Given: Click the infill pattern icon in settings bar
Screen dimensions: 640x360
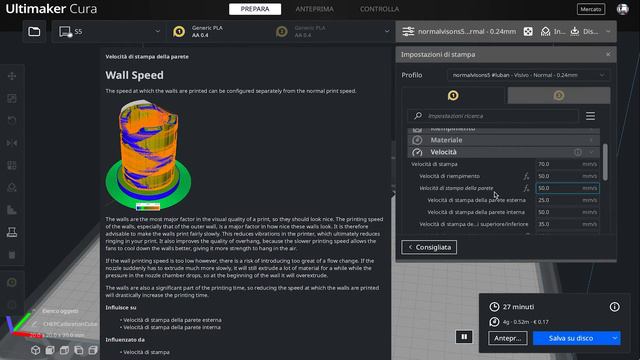Looking at the screenshot, I should click(528, 31).
